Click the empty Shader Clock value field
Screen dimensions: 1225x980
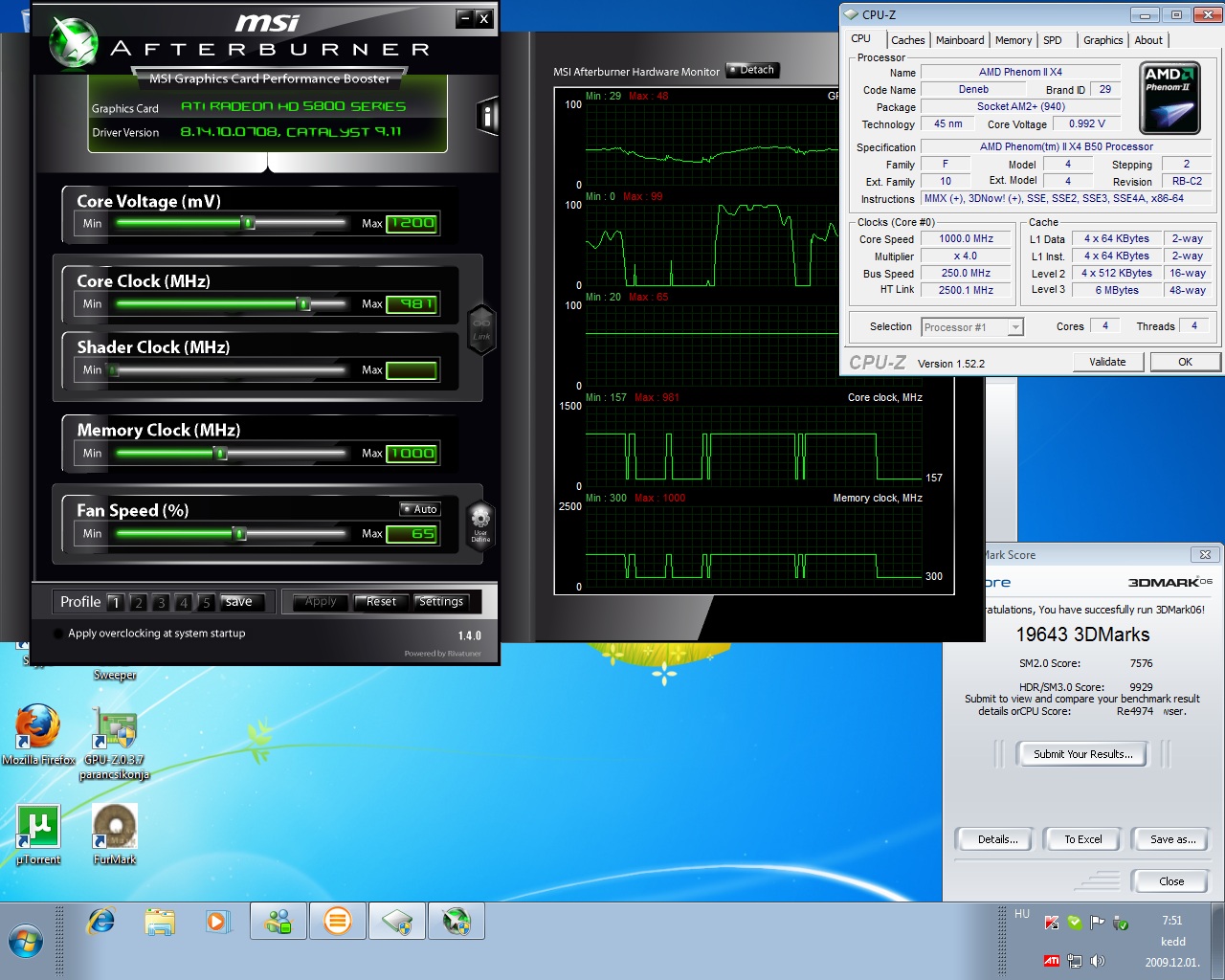point(412,370)
